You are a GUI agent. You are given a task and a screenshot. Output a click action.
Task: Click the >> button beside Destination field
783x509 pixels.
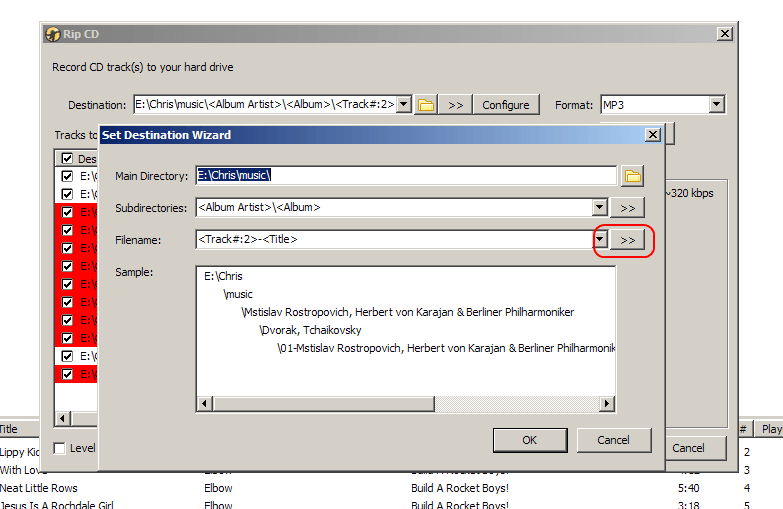point(455,104)
